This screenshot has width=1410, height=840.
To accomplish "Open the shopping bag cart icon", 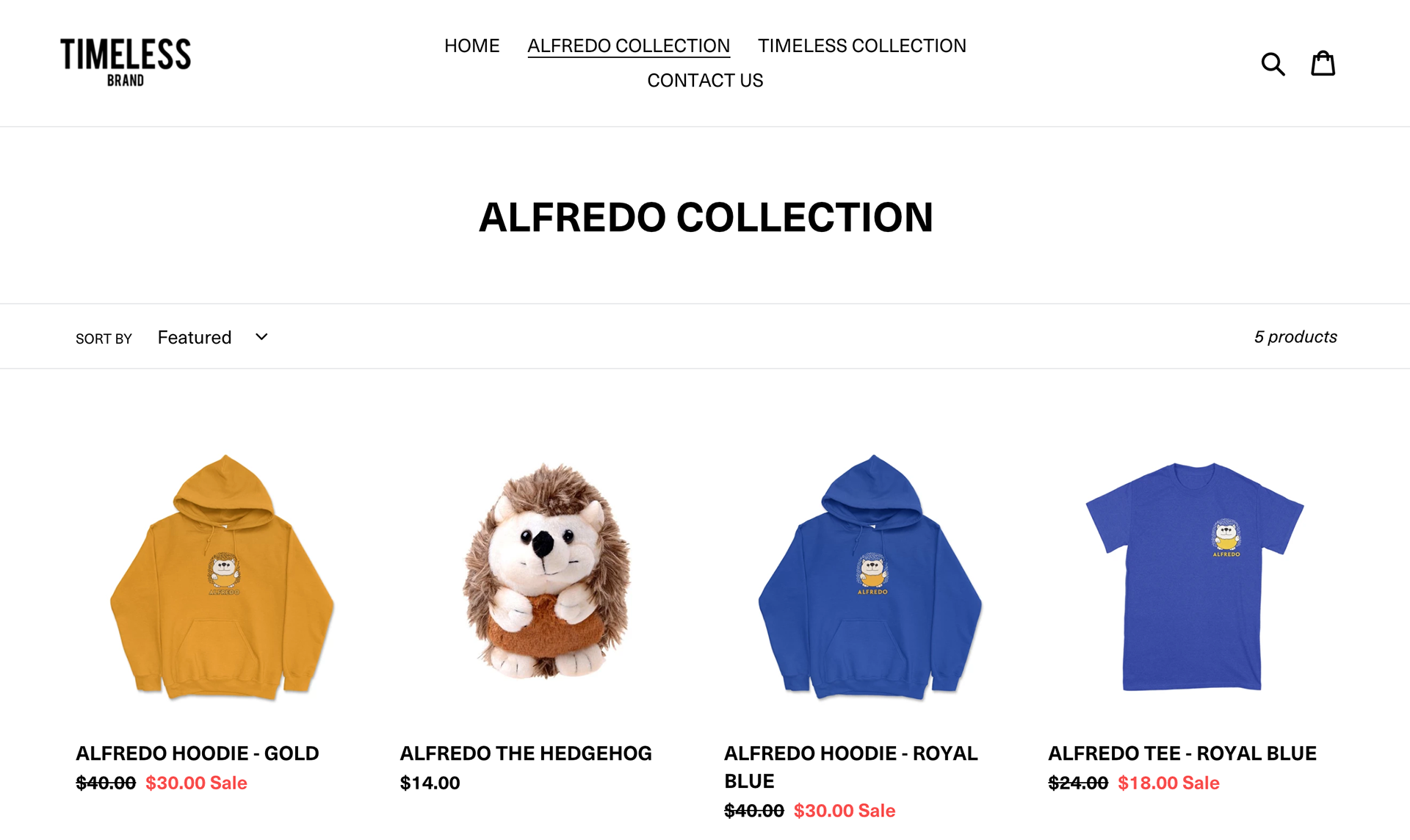I will 1323,63.
